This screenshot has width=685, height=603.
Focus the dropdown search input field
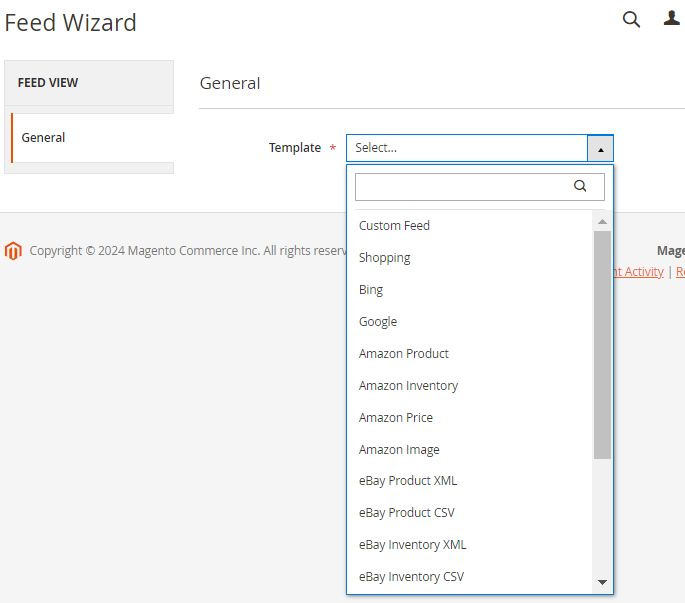(x=480, y=187)
